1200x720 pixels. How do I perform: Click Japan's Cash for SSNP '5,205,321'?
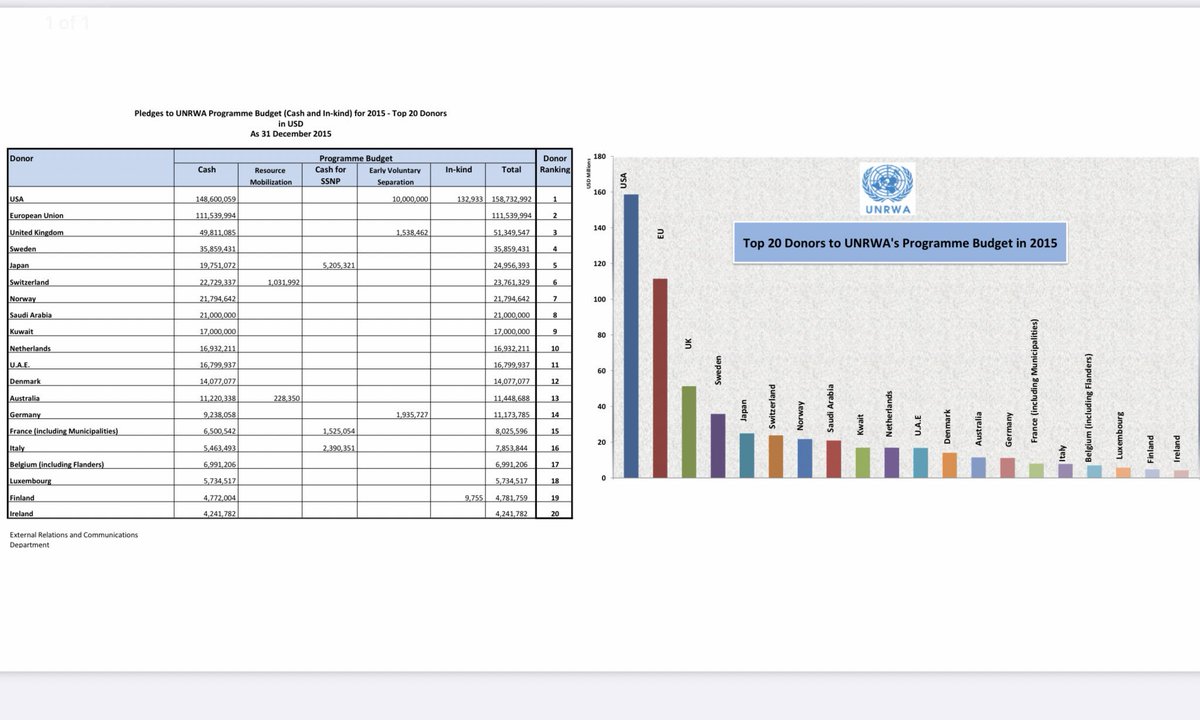coord(338,266)
